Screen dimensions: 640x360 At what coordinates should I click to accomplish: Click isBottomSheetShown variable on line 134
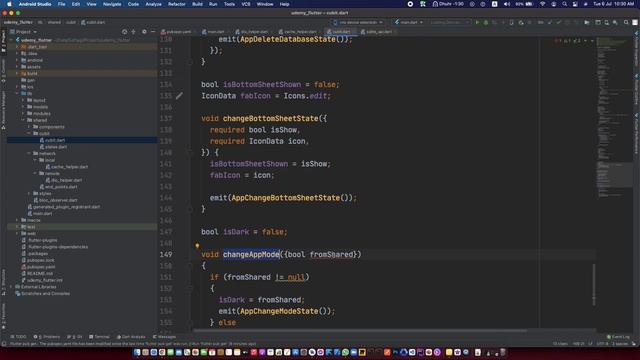(262, 84)
